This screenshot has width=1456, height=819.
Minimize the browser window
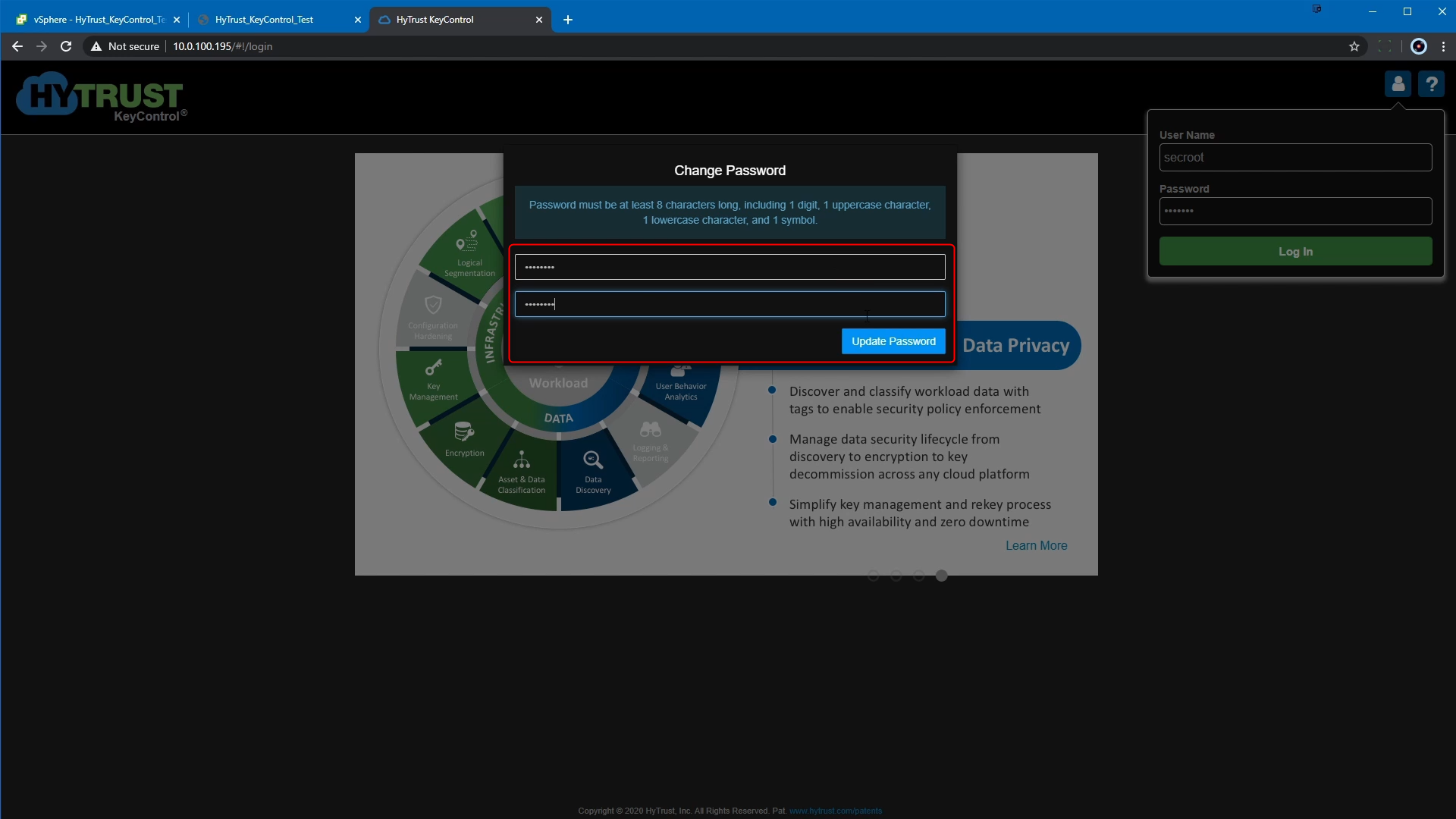1372,11
